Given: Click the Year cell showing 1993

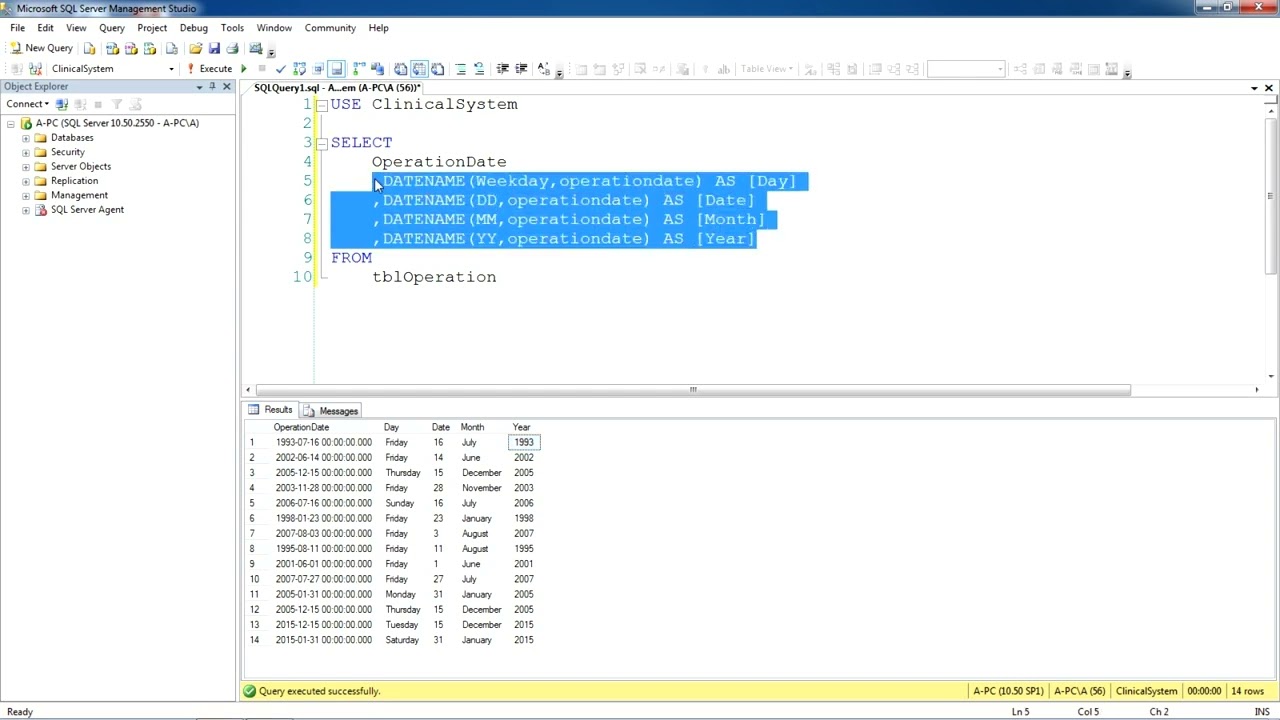Looking at the screenshot, I should click(524, 442).
